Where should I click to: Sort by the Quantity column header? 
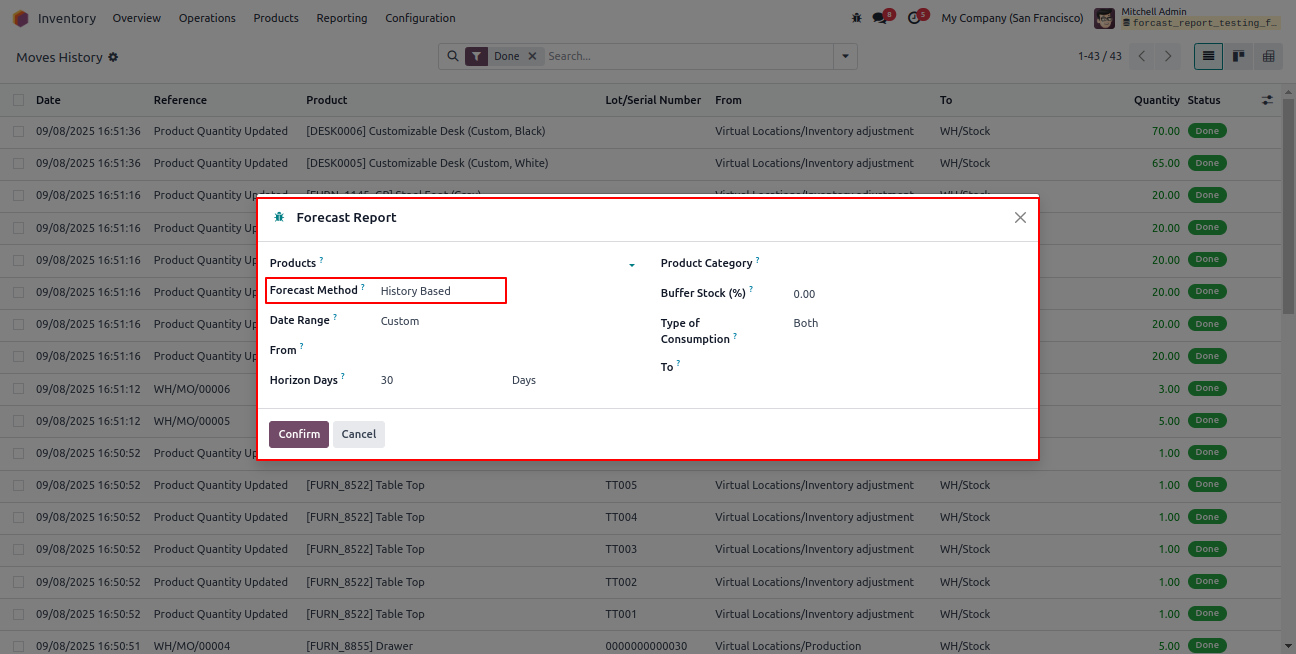[1156, 100]
